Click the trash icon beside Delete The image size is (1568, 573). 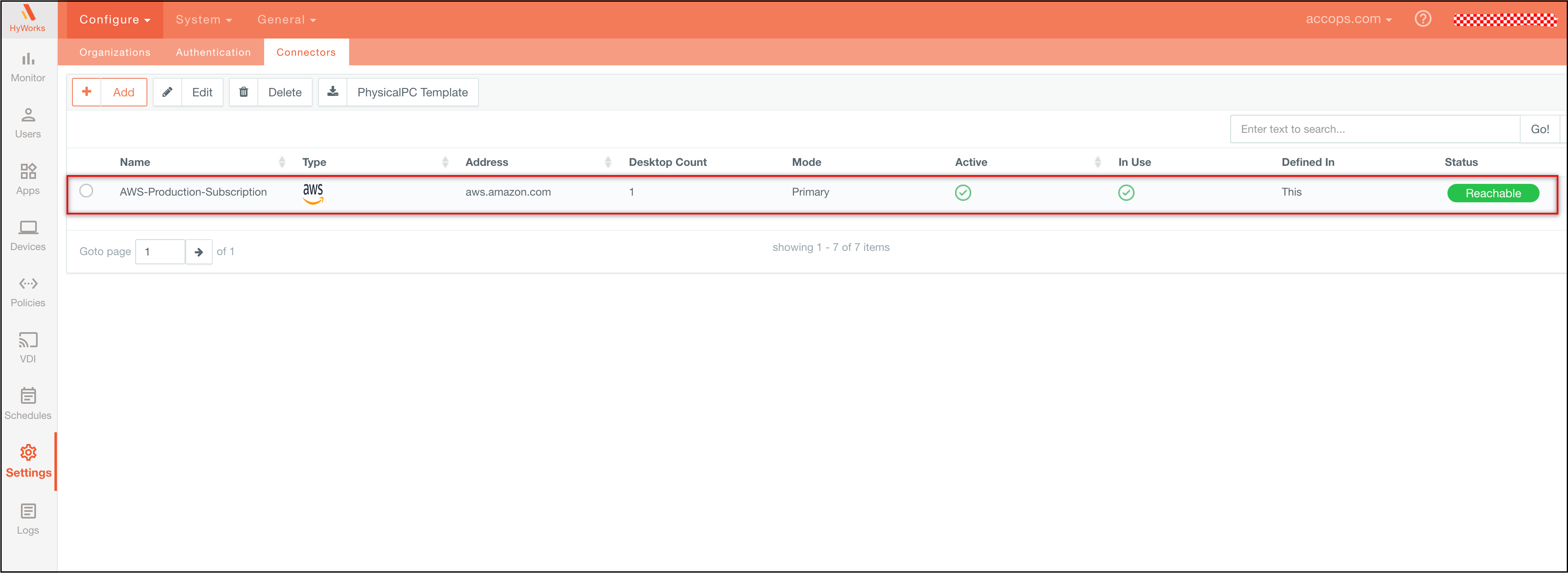pos(244,92)
